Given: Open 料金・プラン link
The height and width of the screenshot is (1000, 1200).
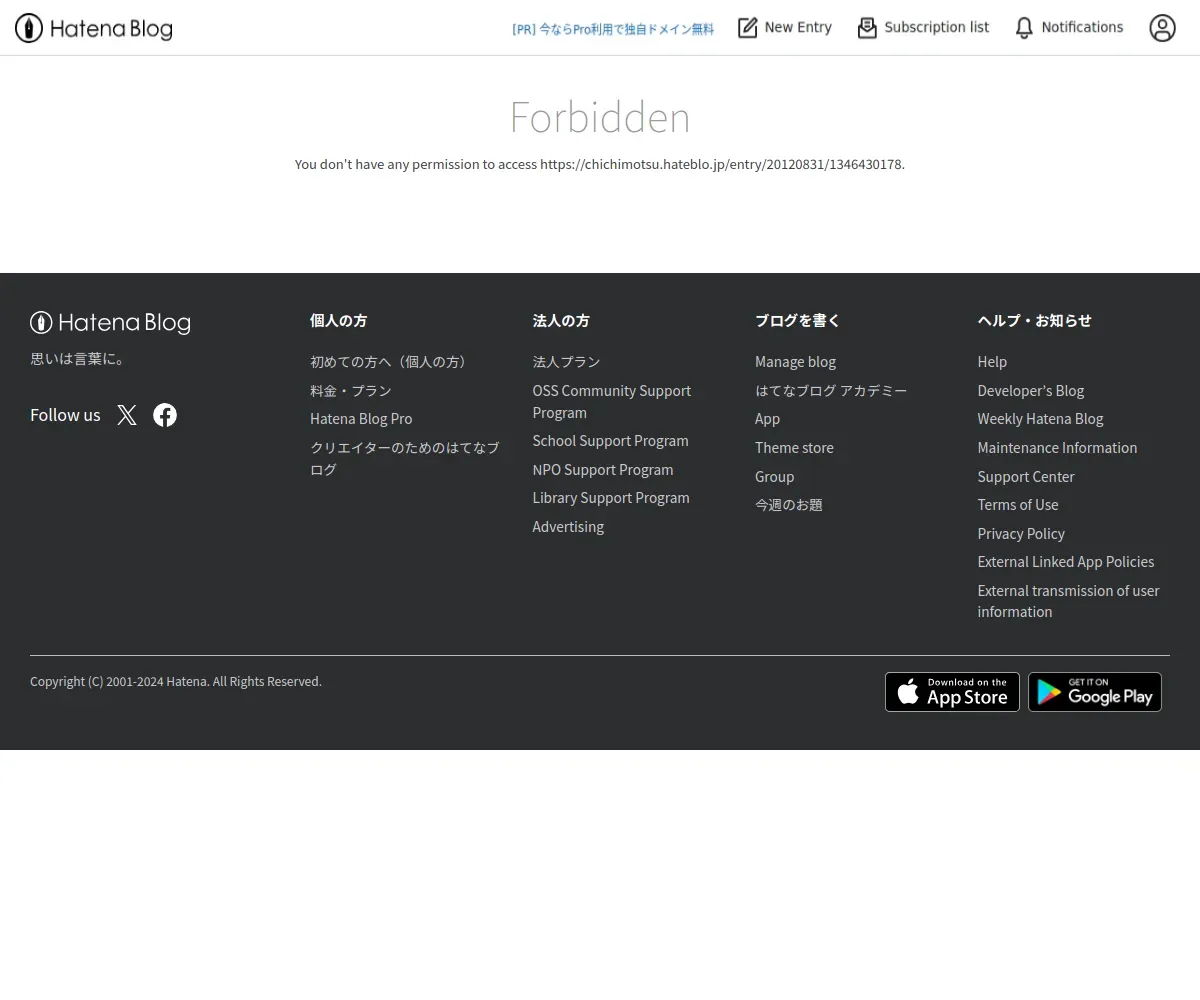Looking at the screenshot, I should (351, 391).
